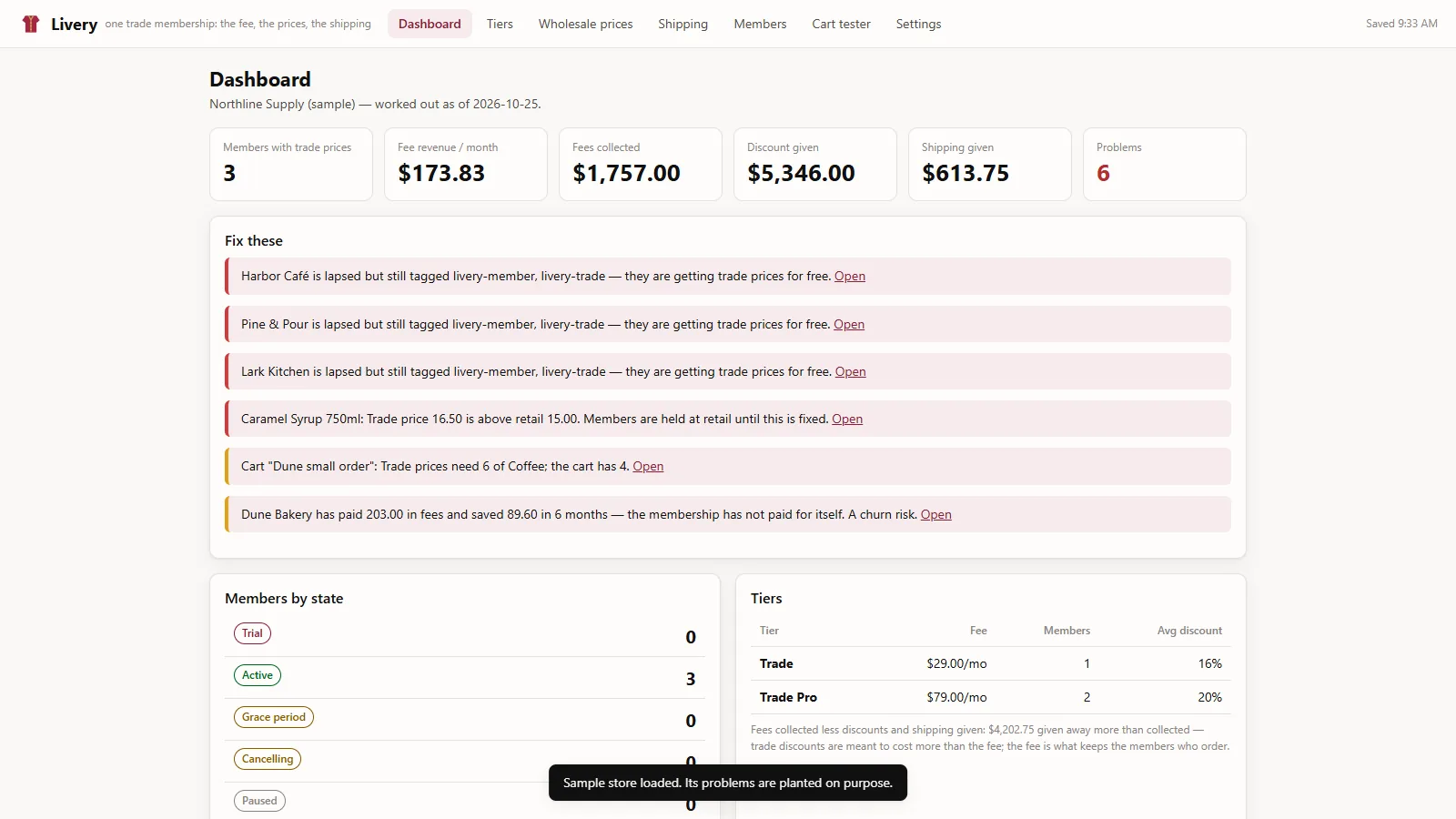Click the Grace period state badge
This screenshot has height=819, width=1456.
click(274, 717)
